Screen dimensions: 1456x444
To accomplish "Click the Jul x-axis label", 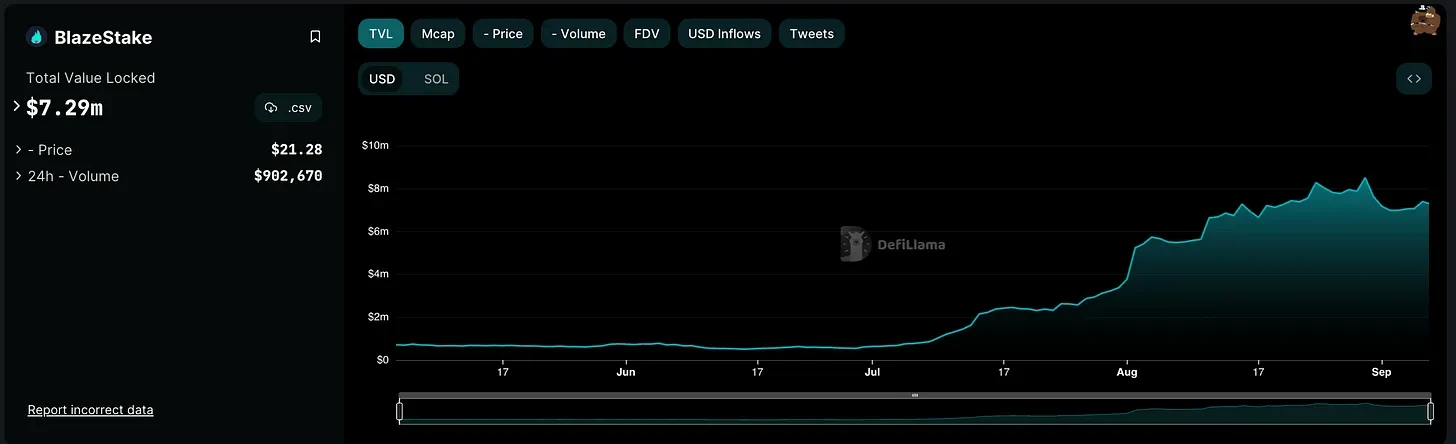I will click(872, 372).
